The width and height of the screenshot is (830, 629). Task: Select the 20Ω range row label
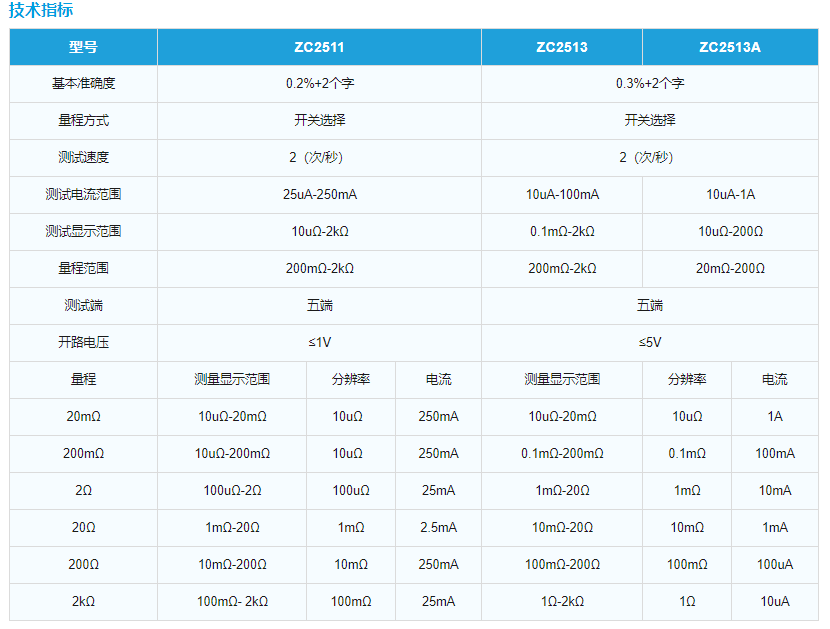point(83,528)
